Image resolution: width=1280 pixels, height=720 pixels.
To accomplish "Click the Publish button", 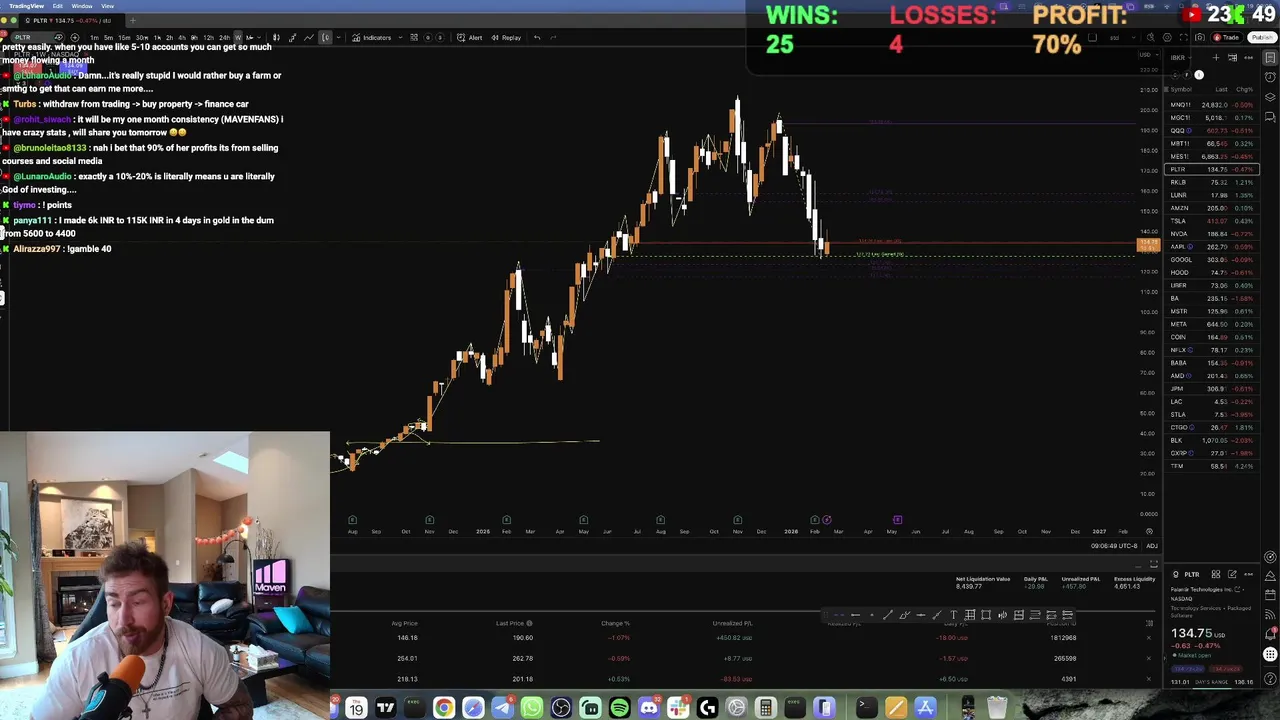I will [1262, 38].
